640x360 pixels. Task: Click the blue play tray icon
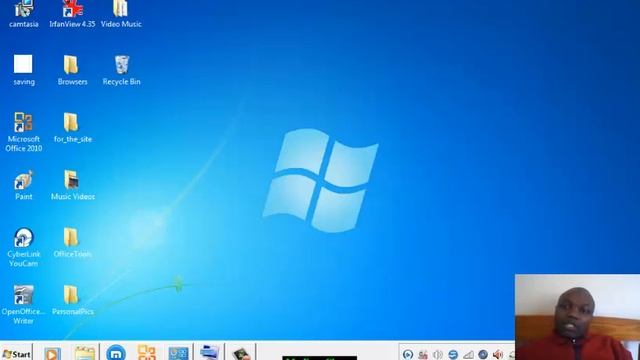click(x=408, y=354)
